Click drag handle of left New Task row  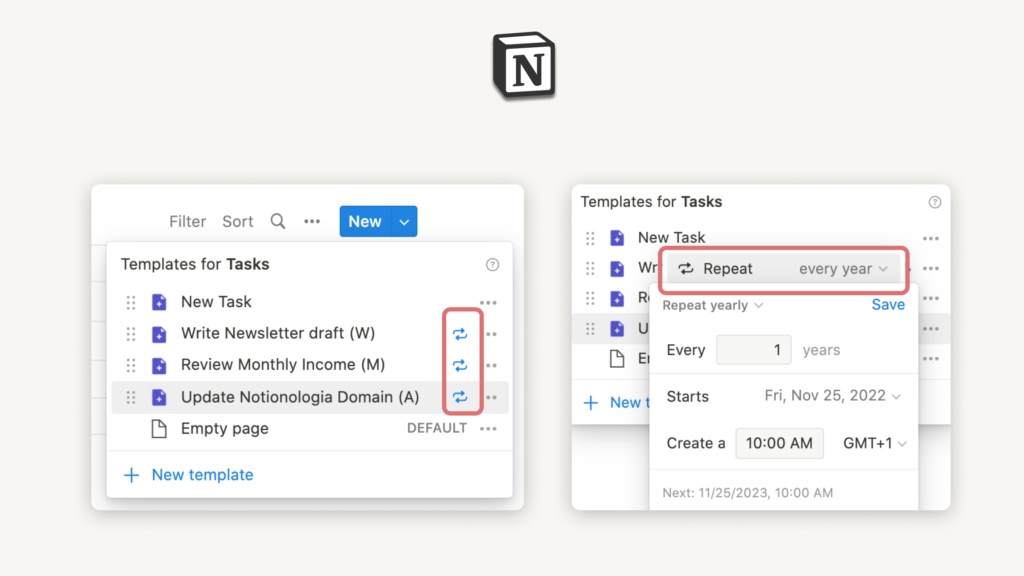[131, 302]
